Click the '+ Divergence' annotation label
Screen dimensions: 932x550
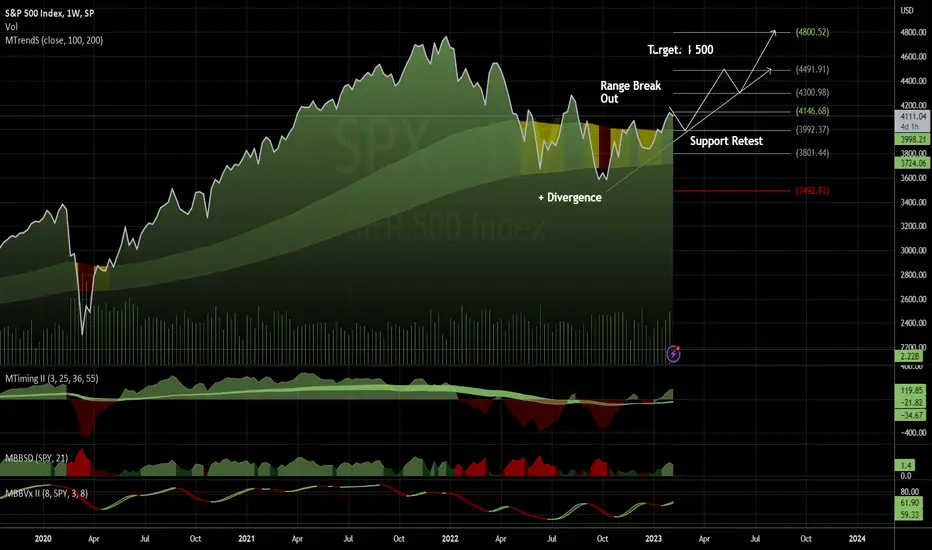(569, 197)
